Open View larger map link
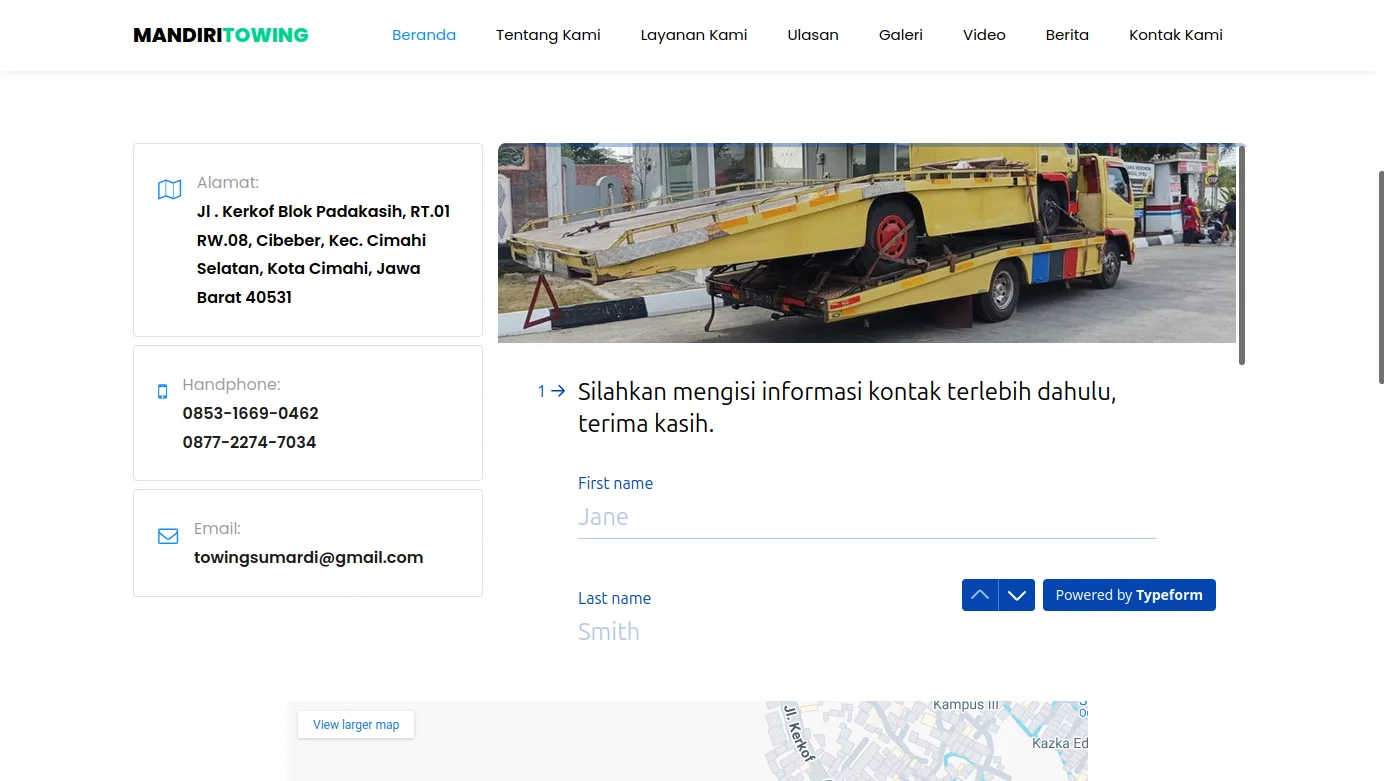This screenshot has width=1384, height=781. (x=356, y=725)
